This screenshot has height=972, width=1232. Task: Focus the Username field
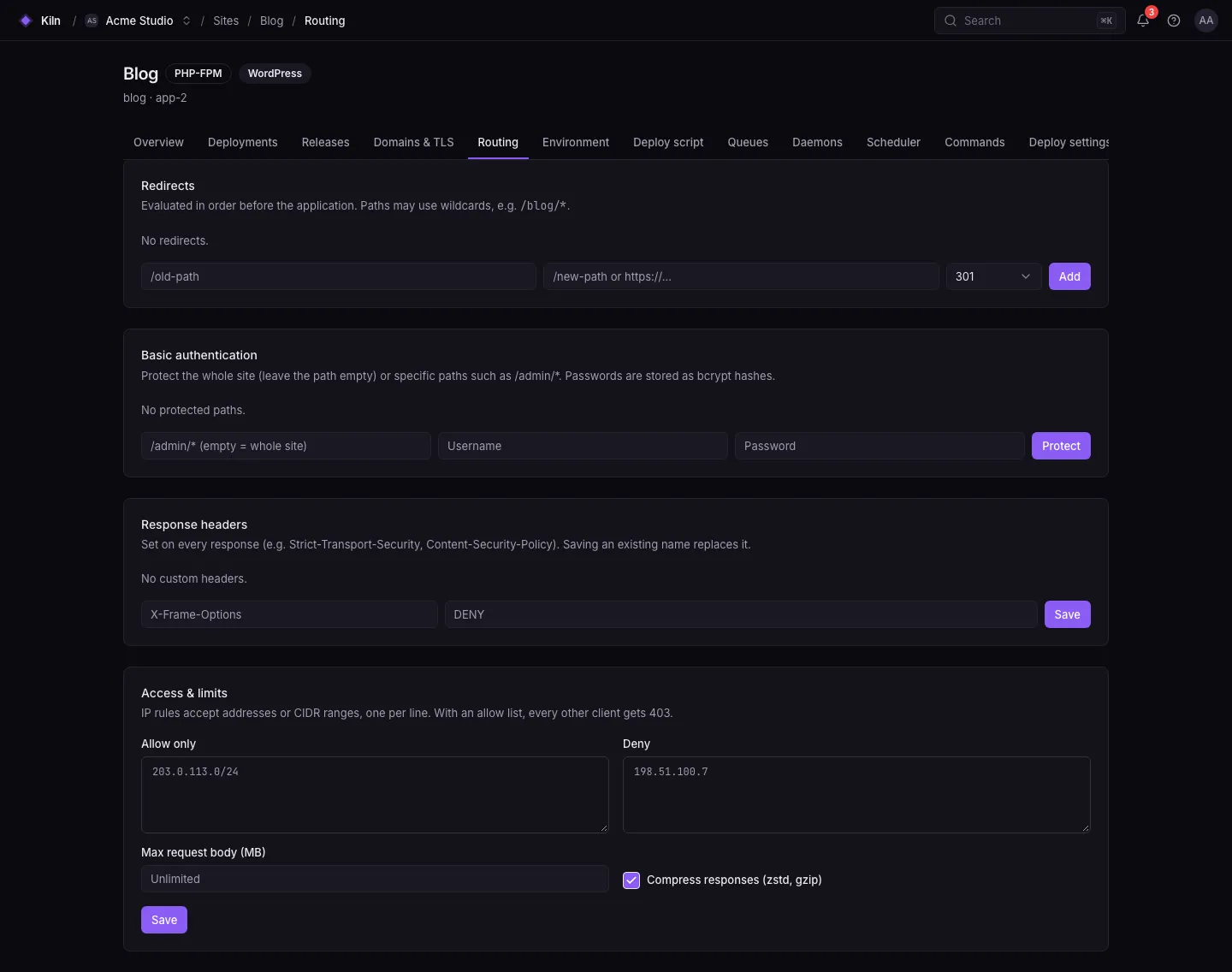point(583,446)
